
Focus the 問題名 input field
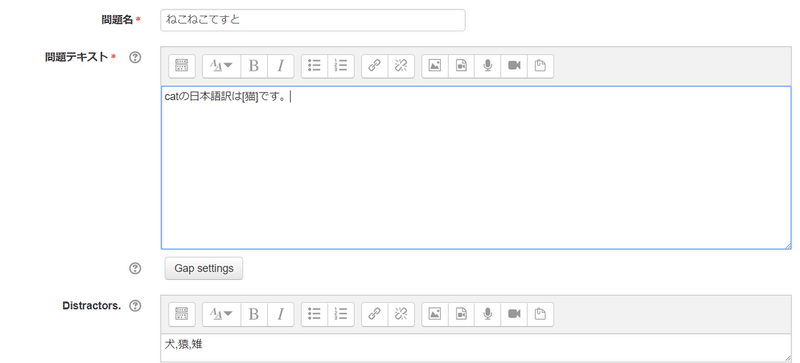coord(313,20)
